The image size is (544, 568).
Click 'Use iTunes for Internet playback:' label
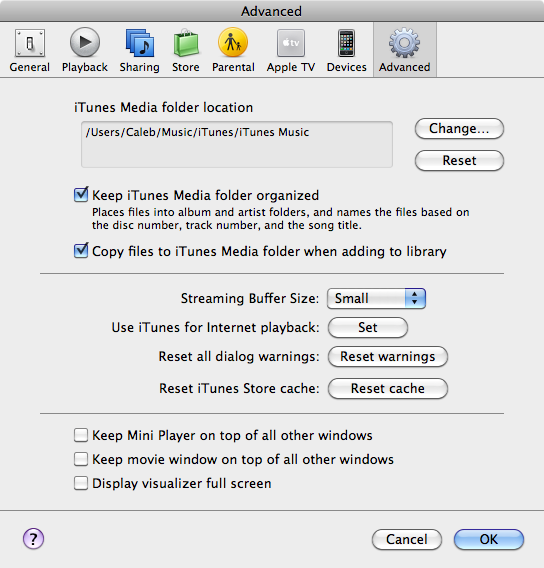click(x=215, y=327)
